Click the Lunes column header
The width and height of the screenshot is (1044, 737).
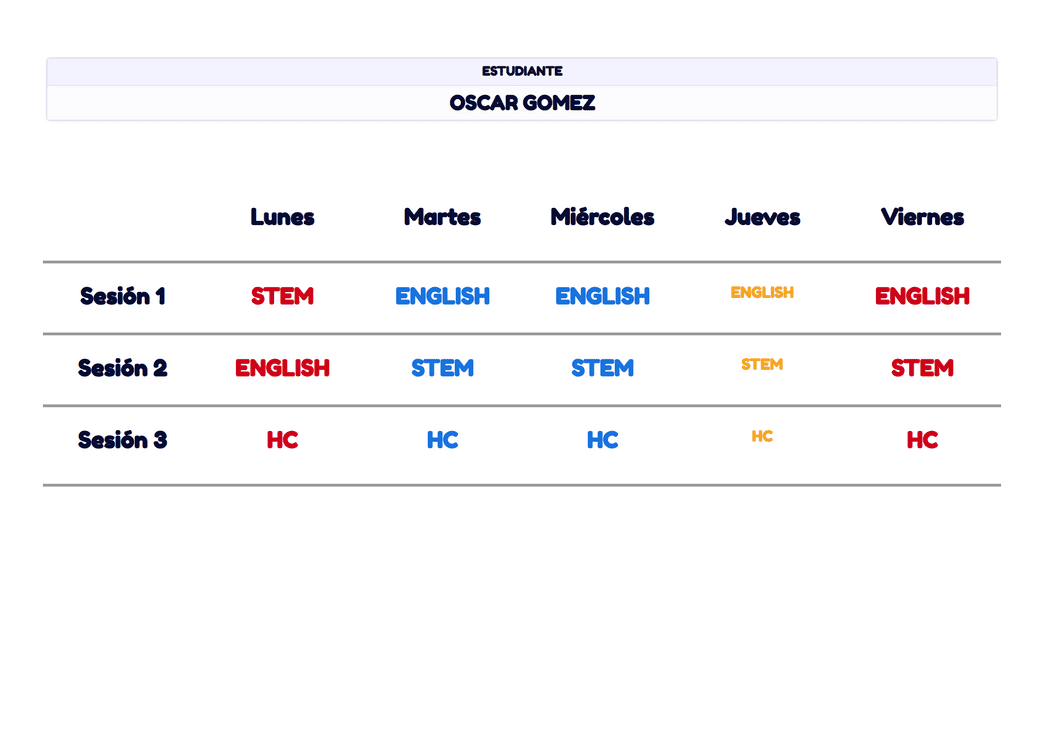pos(282,217)
